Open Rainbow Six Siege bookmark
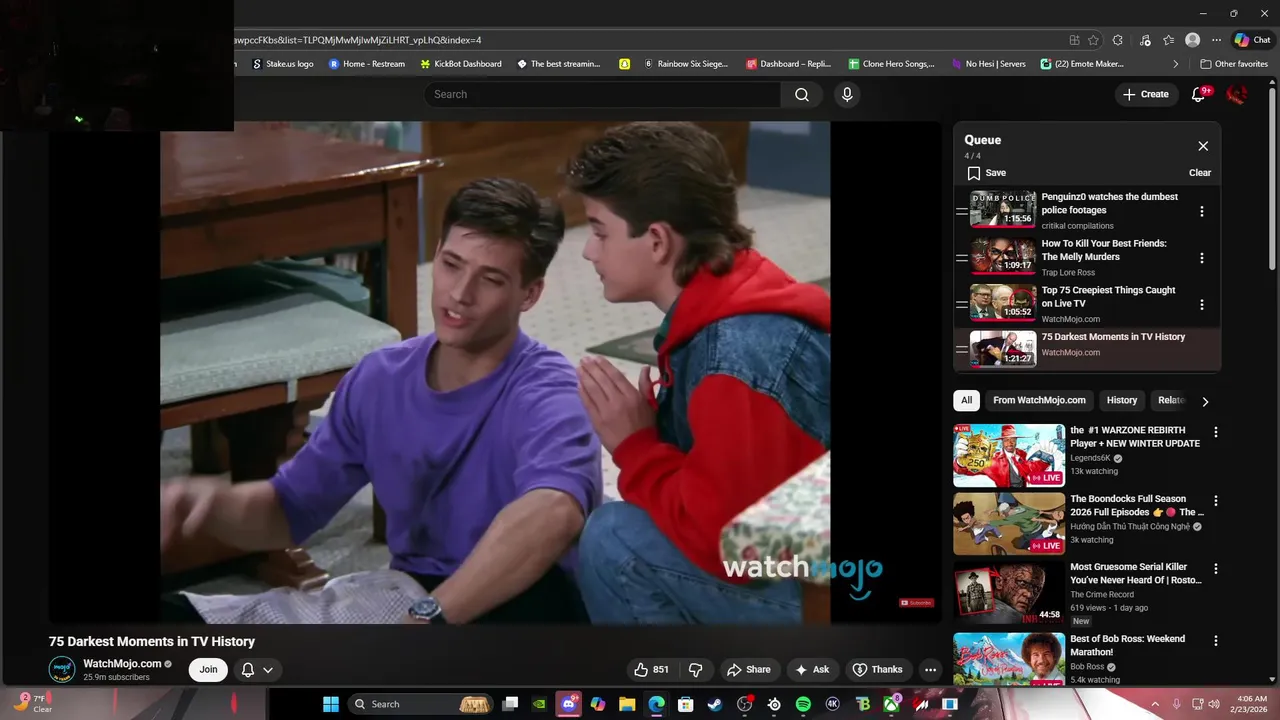The width and height of the screenshot is (1280, 720). pos(686,64)
